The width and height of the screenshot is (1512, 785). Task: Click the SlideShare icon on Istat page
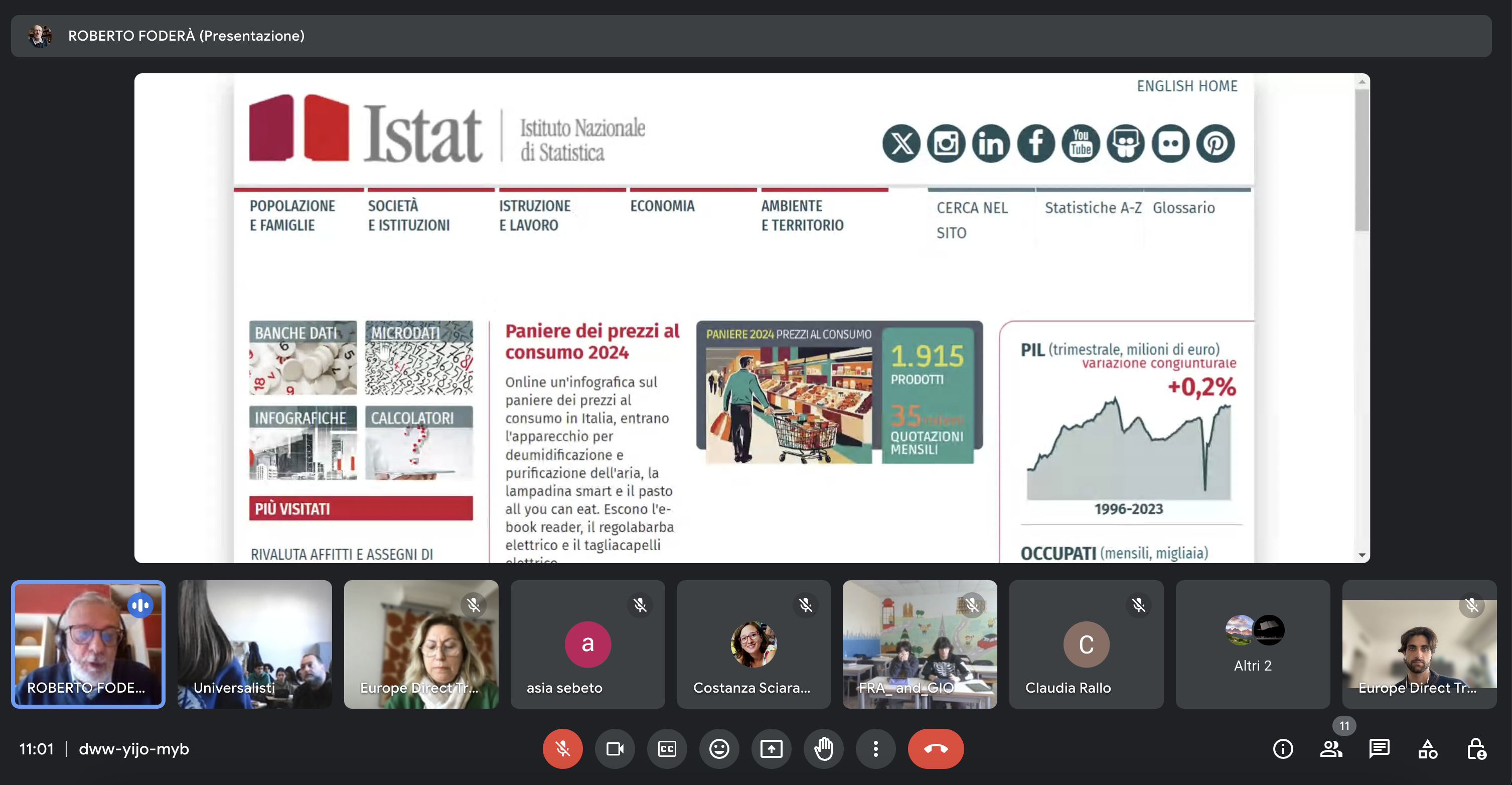[x=1126, y=143]
